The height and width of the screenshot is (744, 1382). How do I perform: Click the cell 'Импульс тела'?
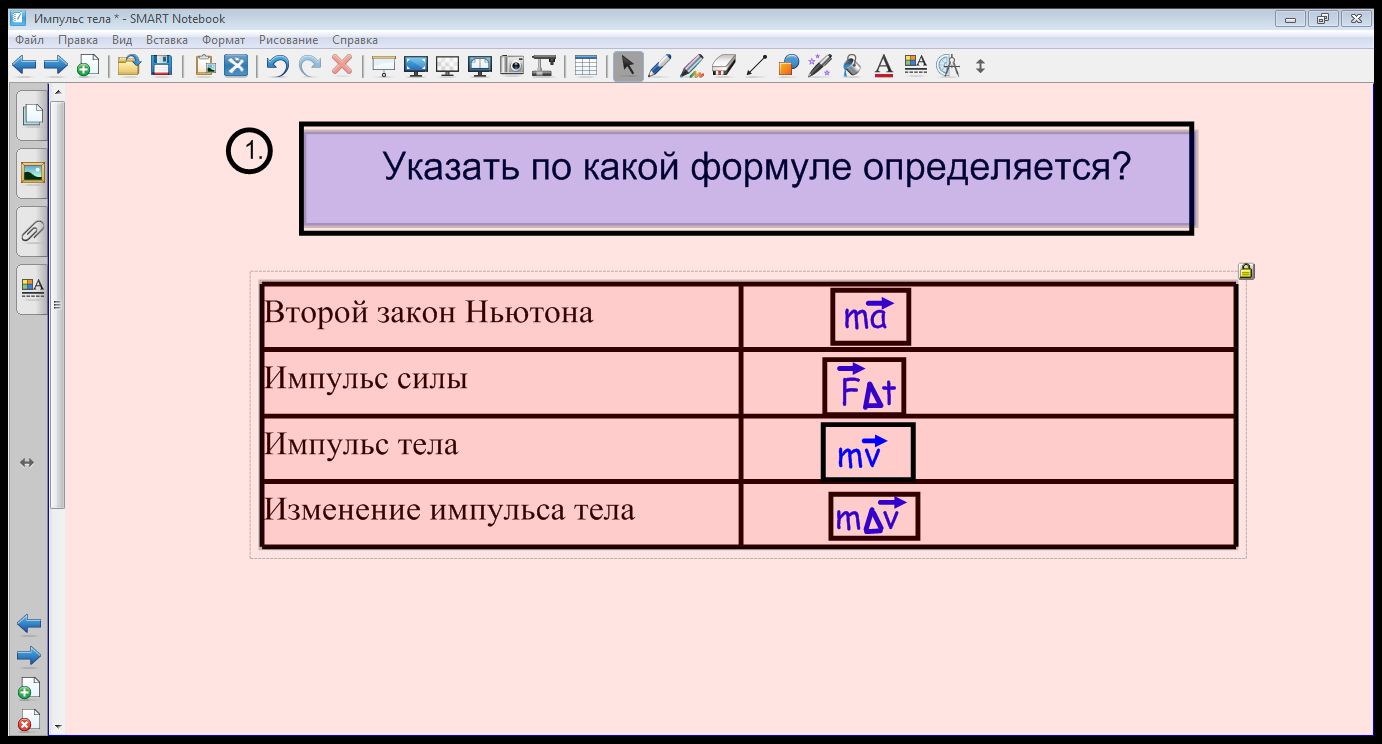coord(501,448)
